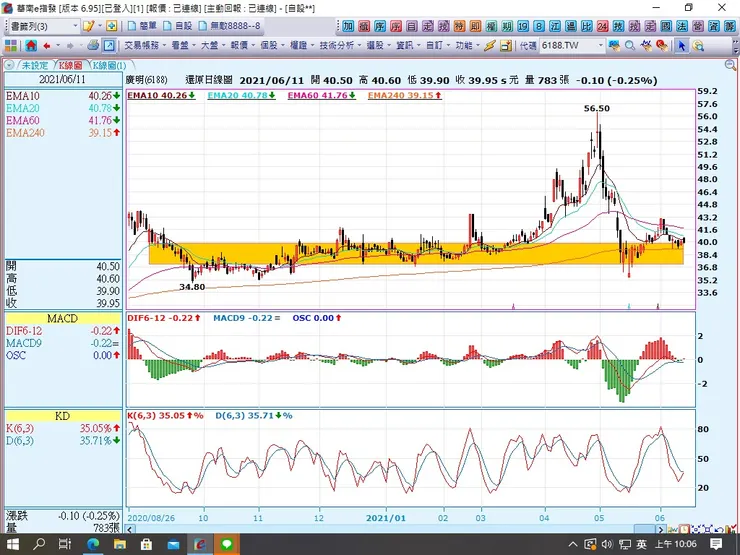Click the chart horizontal scrollbar thumb
Viewport: 740px width, 555px height.
644,530
